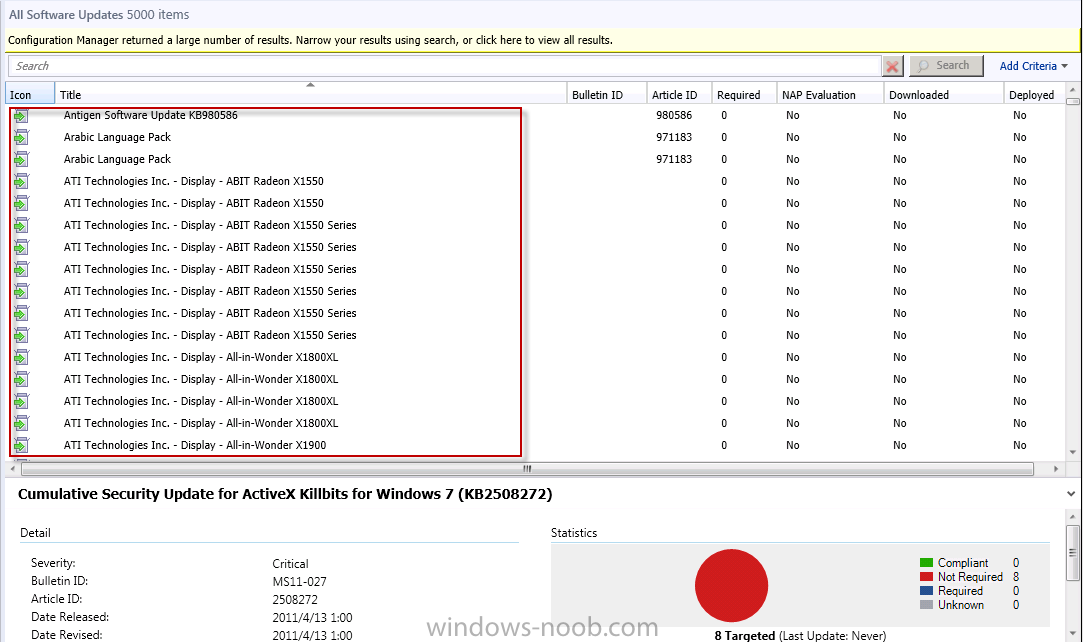This screenshot has height=642, width=1084.
Task: Click the Cumulative Security Update KB2508272 heading
Action: click(285, 494)
